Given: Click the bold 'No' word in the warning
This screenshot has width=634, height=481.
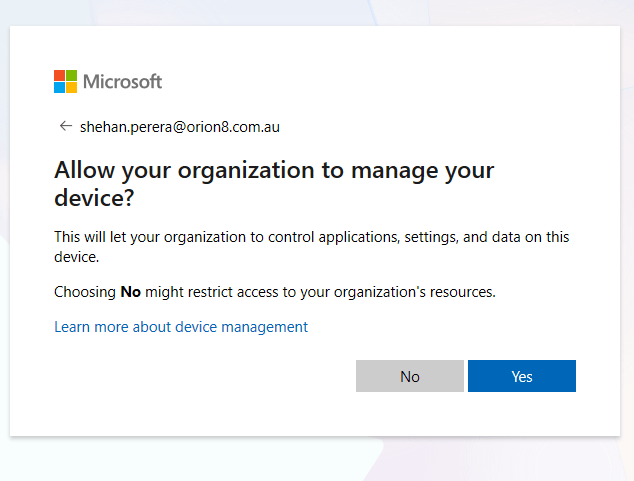Looking at the screenshot, I should (x=131, y=292).
